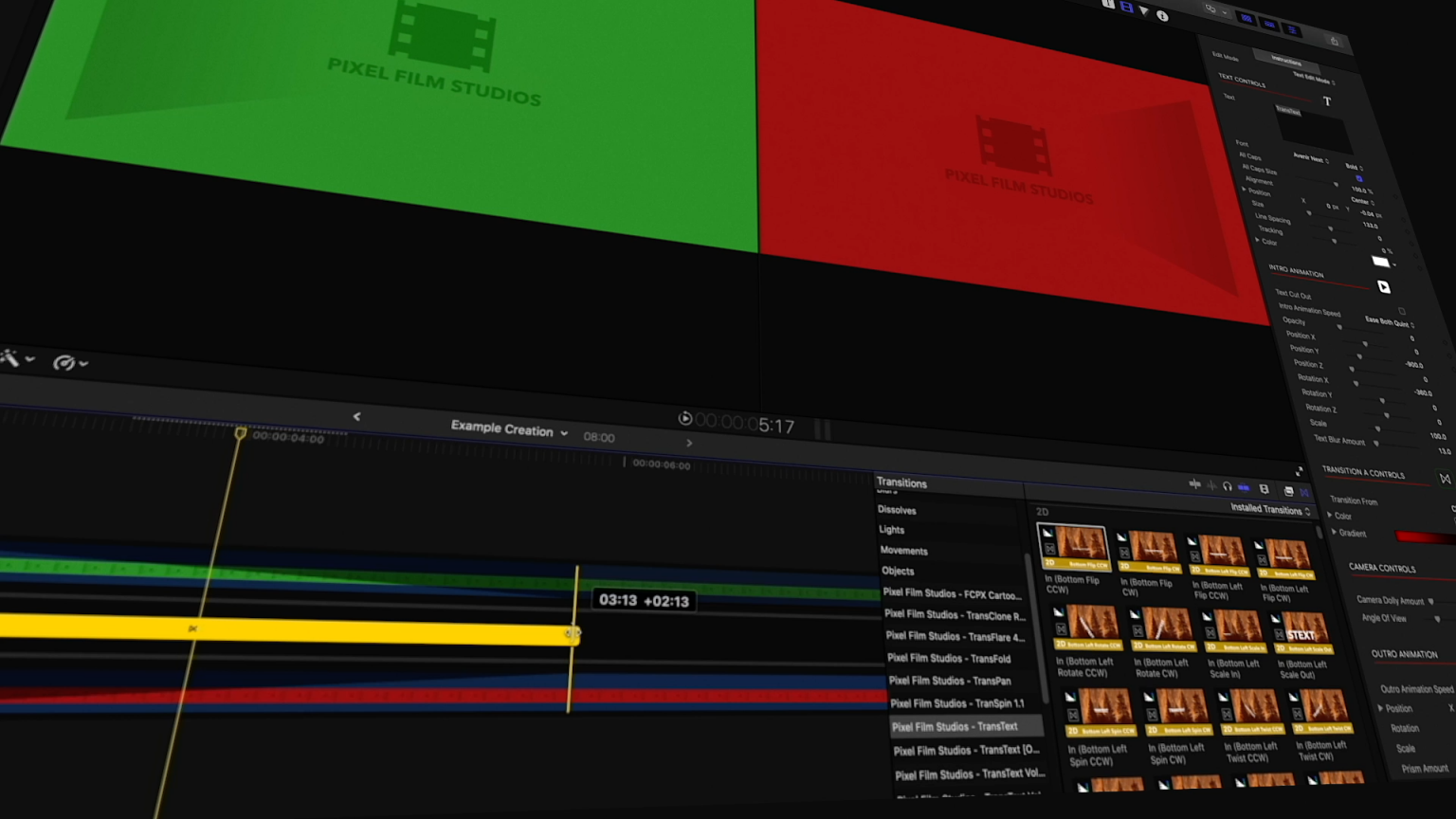Select In (Bottom Left Twist CW) thumbnail
Viewport: 1456px width, 819px height.
point(1321,713)
